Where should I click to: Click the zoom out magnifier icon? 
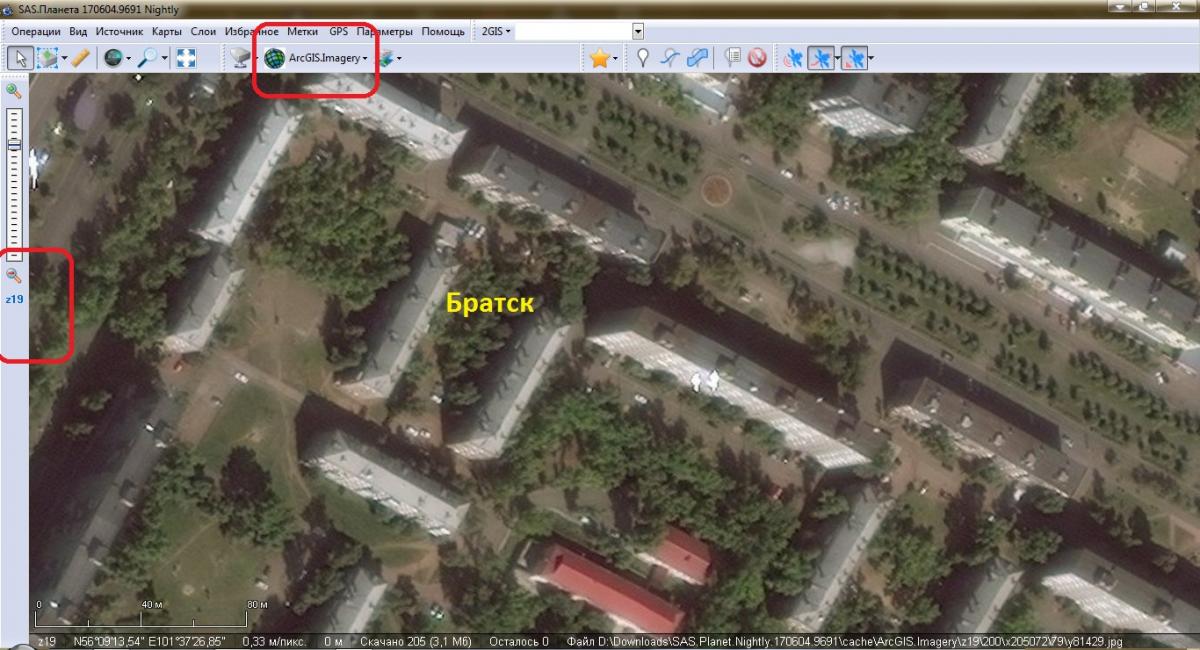[14, 276]
